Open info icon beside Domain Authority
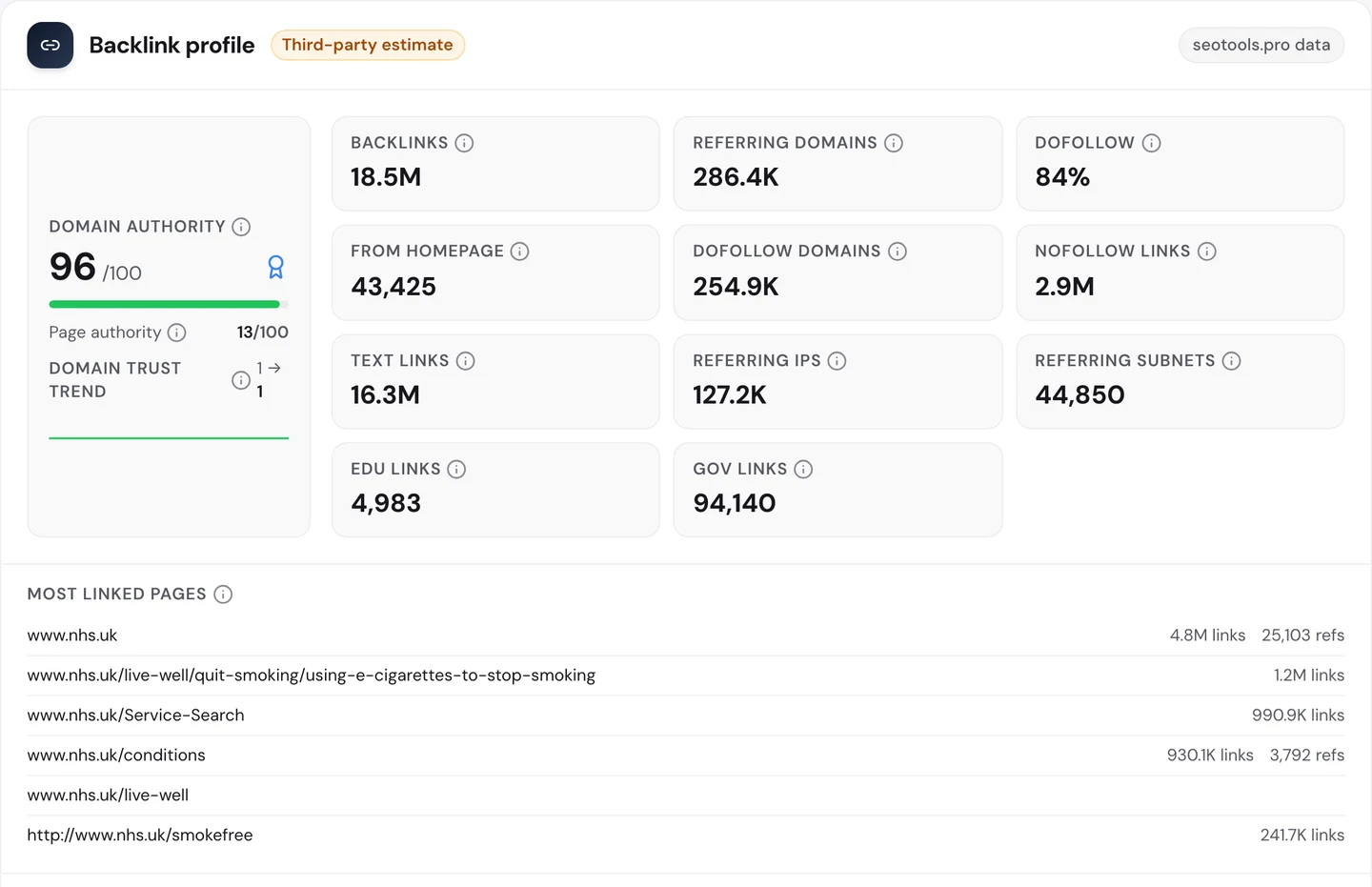The width and height of the screenshot is (1372, 887). point(242,227)
